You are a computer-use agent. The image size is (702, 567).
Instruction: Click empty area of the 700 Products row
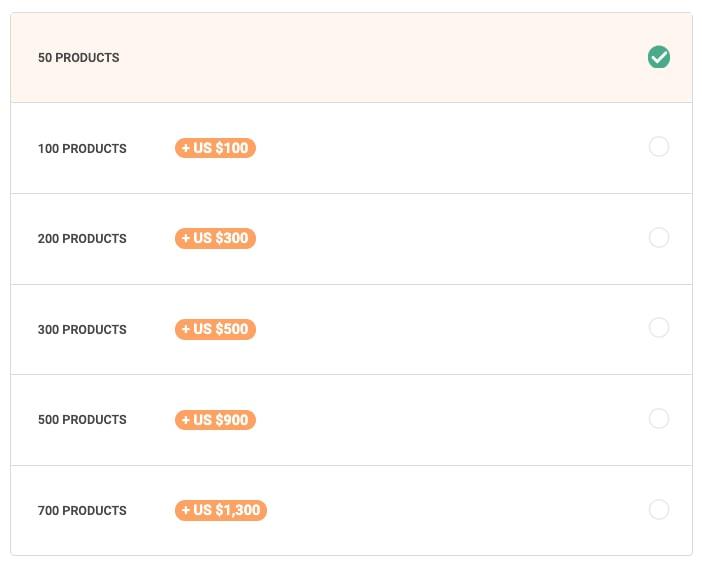(x=448, y=510)
